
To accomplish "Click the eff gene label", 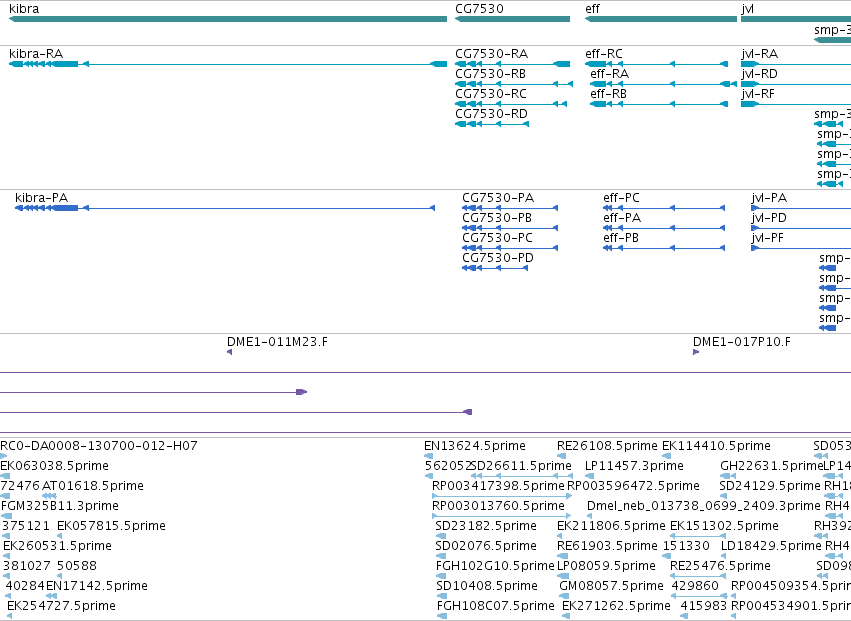I will 593,9.
